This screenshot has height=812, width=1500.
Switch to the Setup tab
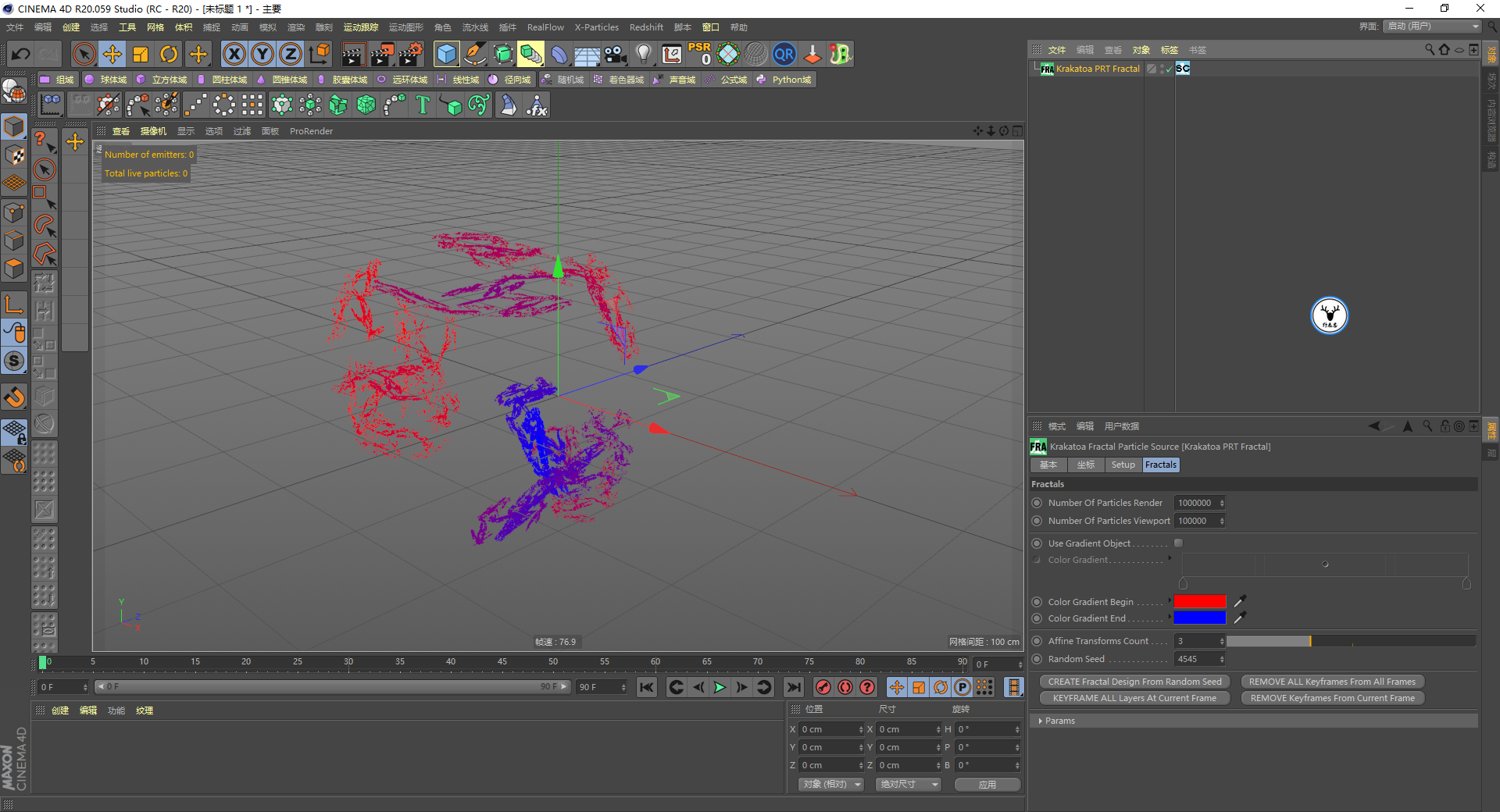1123,465
